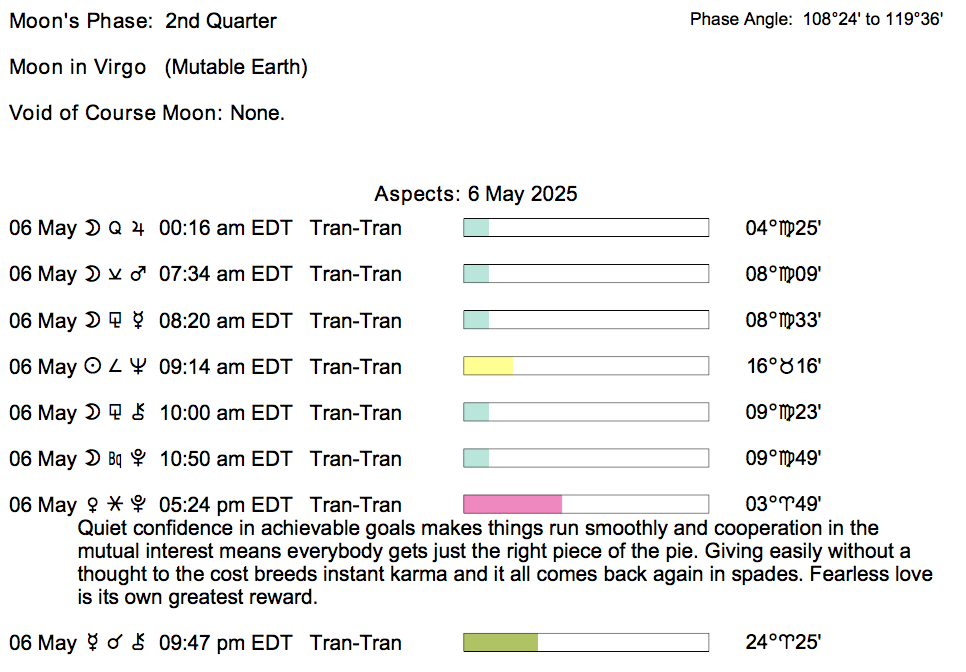The width and height of the screenshot is (966, 672).
Task: Select the sextile star symbol at 05:24 pm
Action: click(x=116, y=505)
